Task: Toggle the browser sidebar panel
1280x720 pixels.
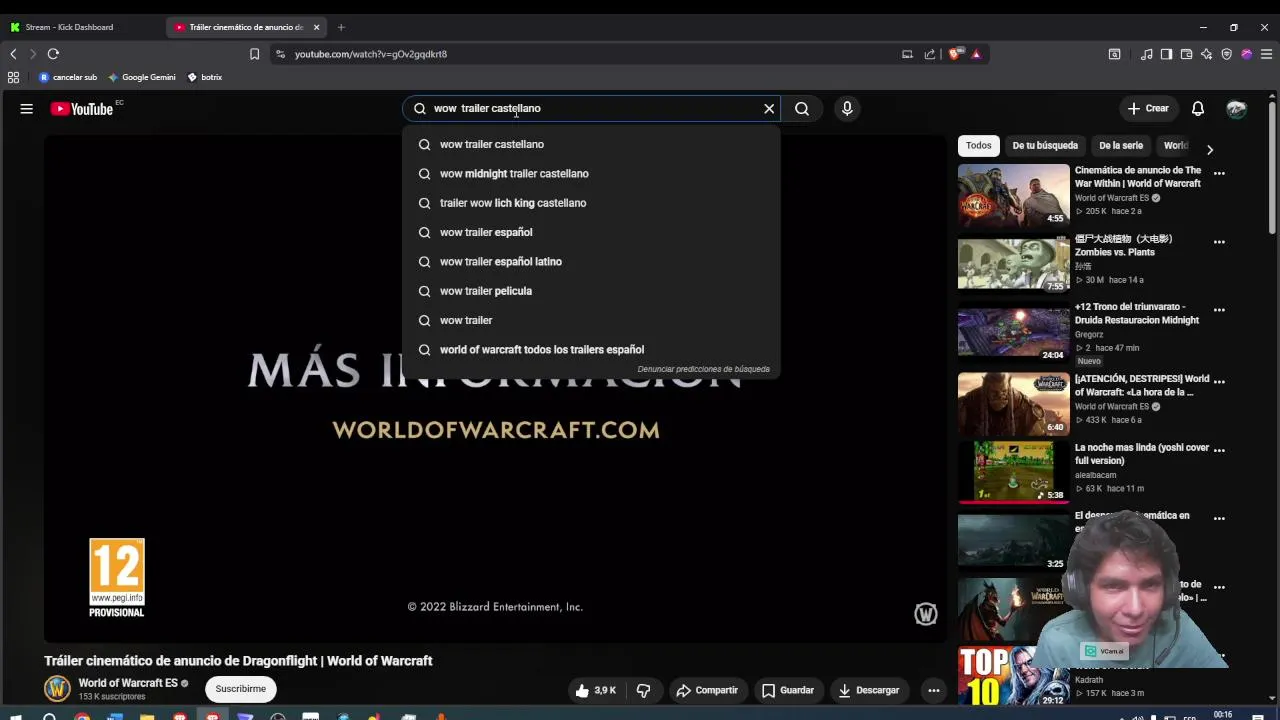Action: pos(1166,54)
